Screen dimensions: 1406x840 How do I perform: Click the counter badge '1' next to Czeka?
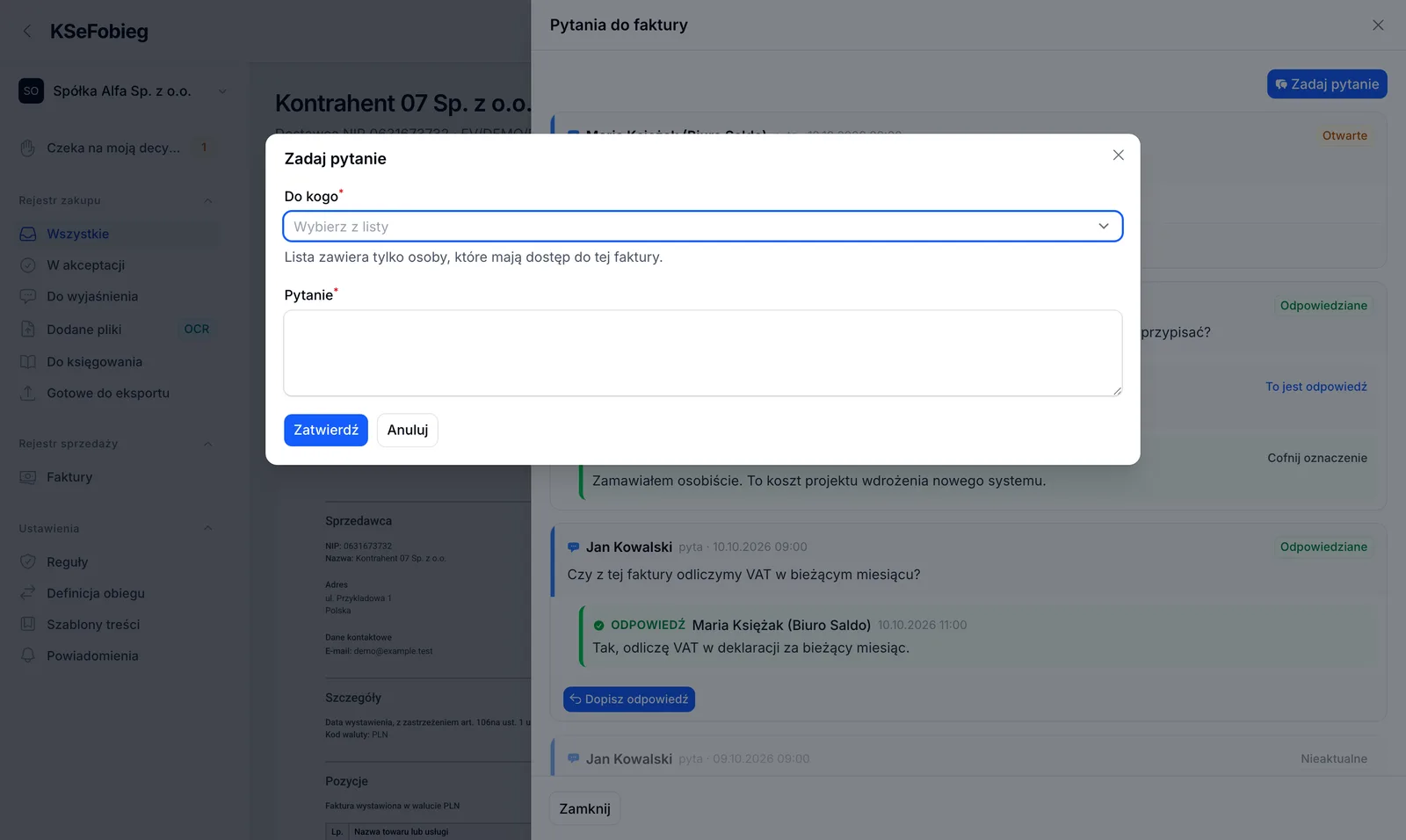click(x=204, y=148)
